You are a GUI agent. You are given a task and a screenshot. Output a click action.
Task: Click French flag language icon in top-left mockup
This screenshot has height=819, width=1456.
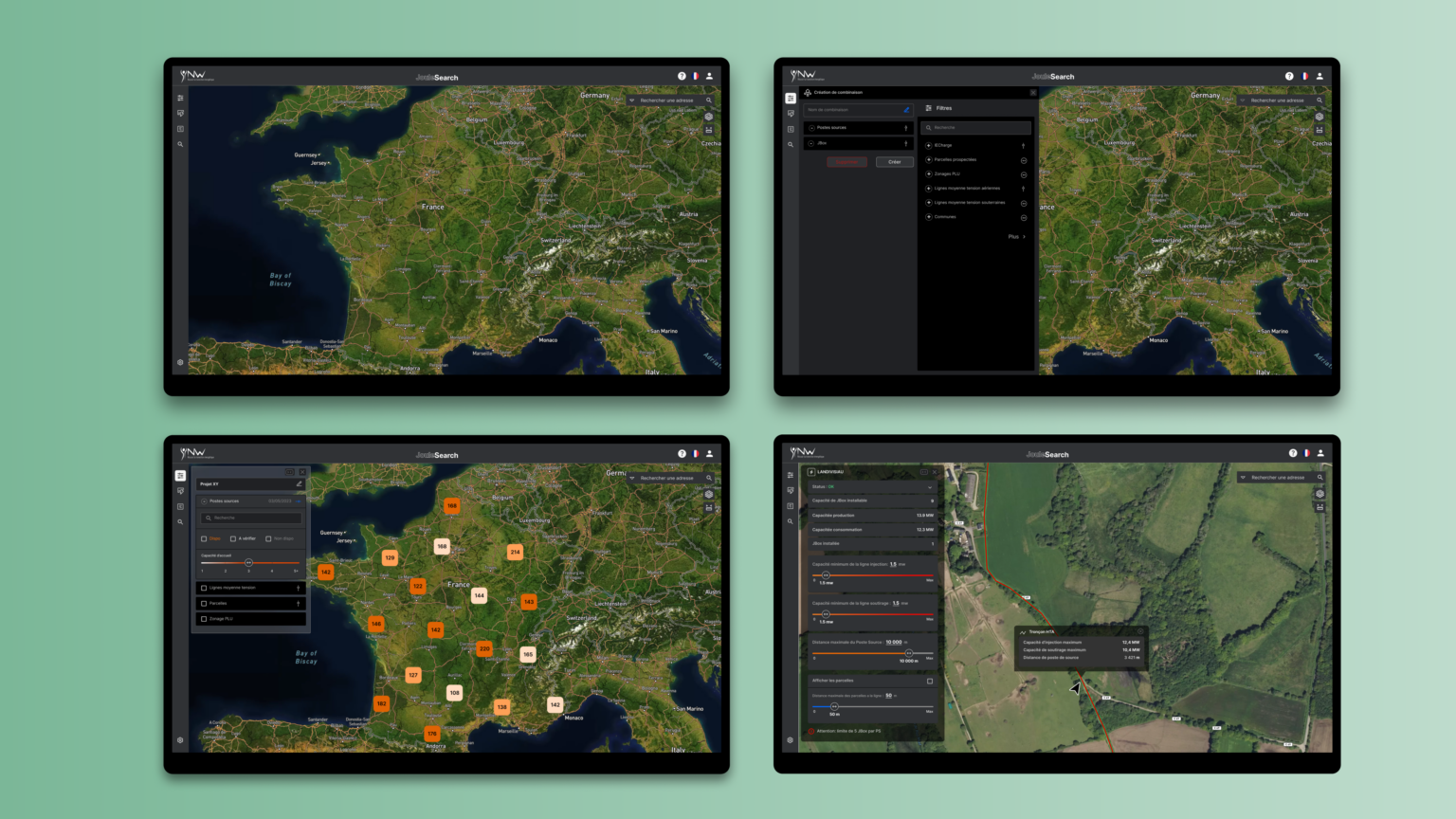696,76
